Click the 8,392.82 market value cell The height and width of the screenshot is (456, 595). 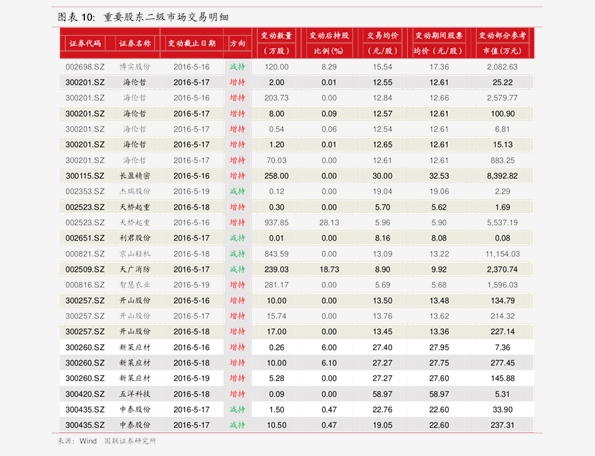coord(502,176)
